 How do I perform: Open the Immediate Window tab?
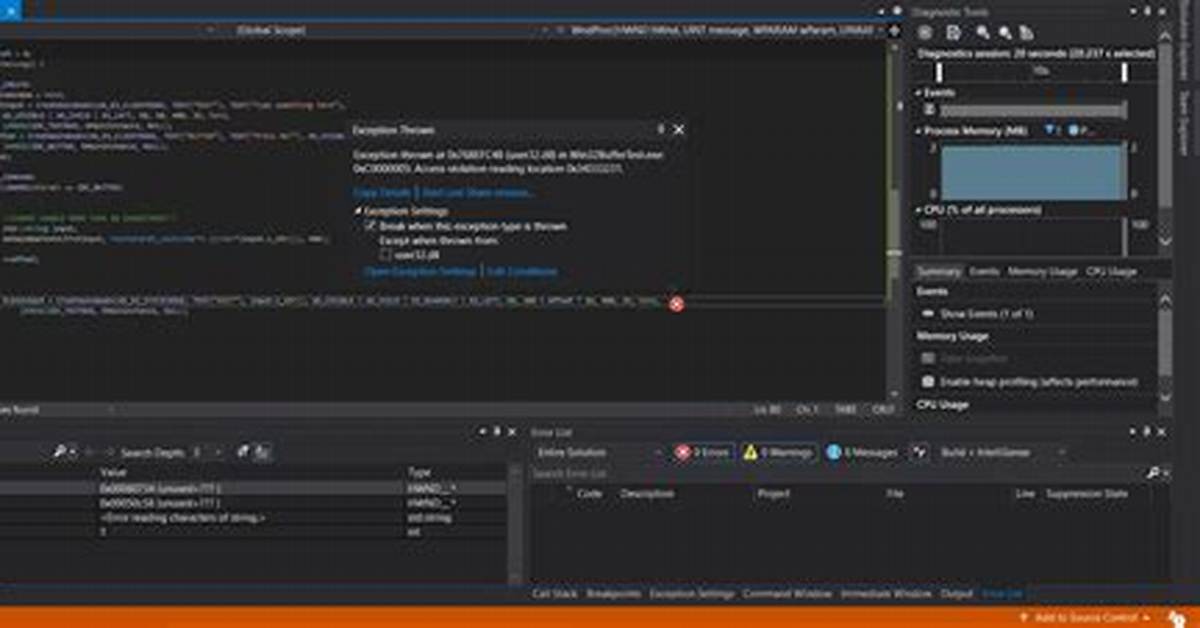885,593
